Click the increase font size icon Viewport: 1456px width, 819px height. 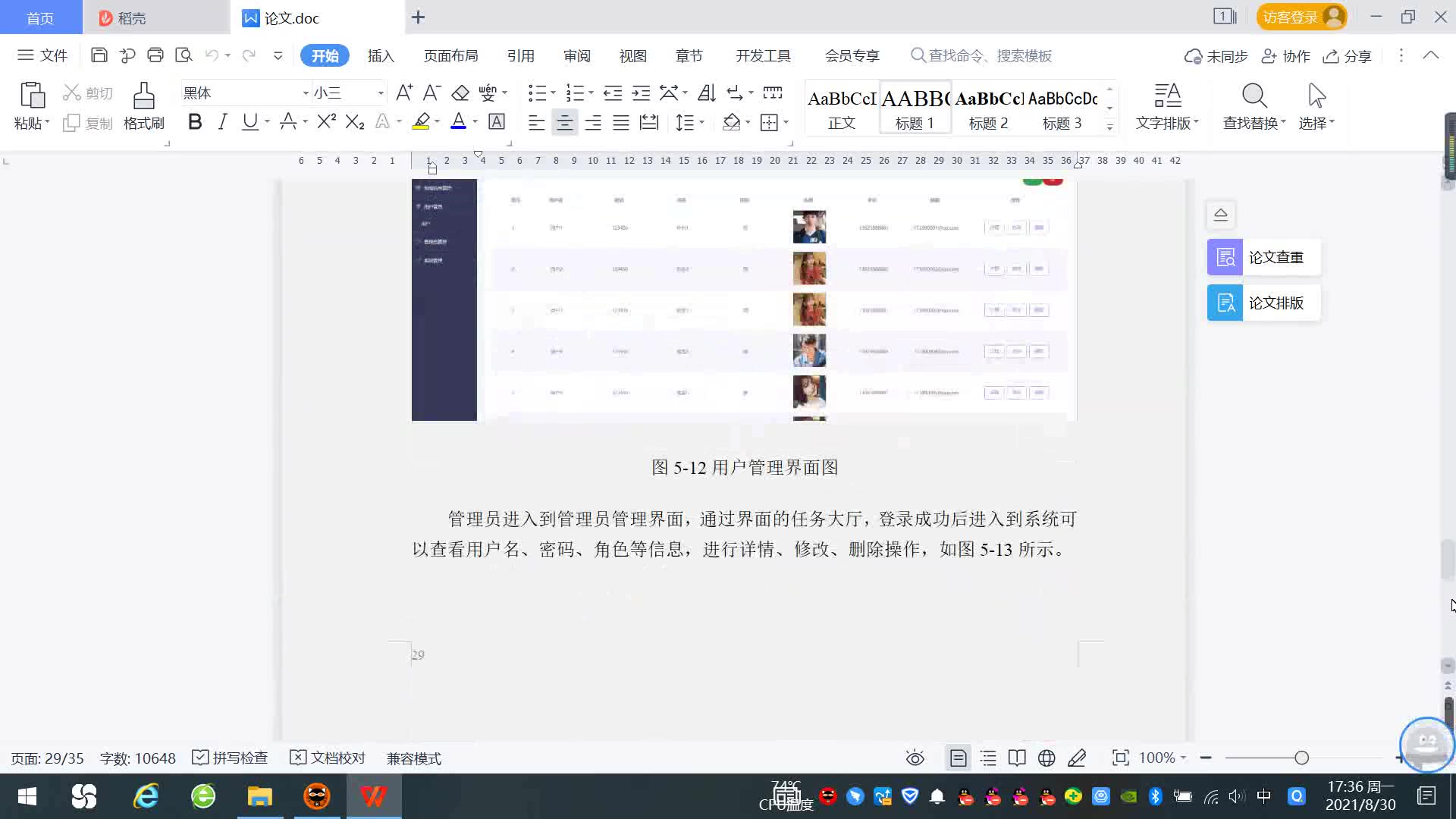[x=404, y=93]
